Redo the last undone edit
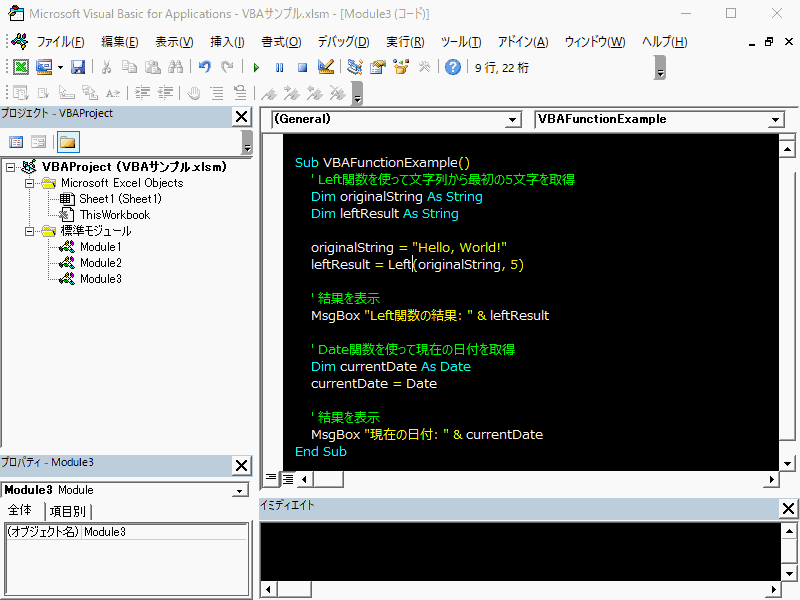 click(228, 67)
